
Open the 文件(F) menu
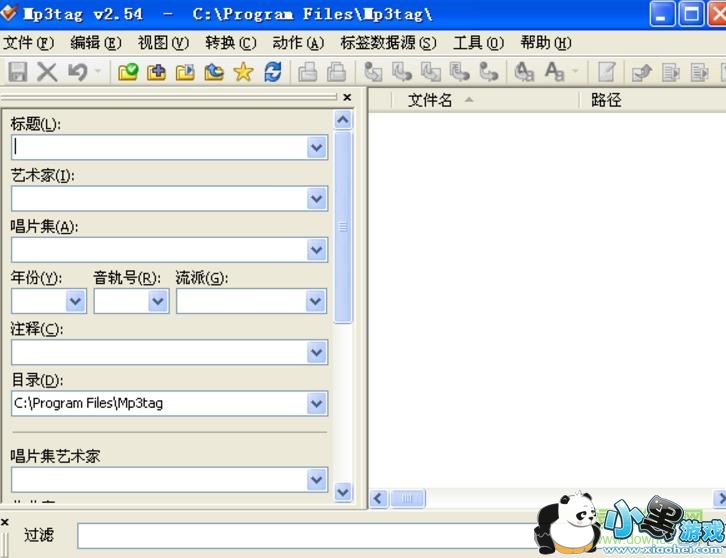pyautogui.click(x=29, y=43)
